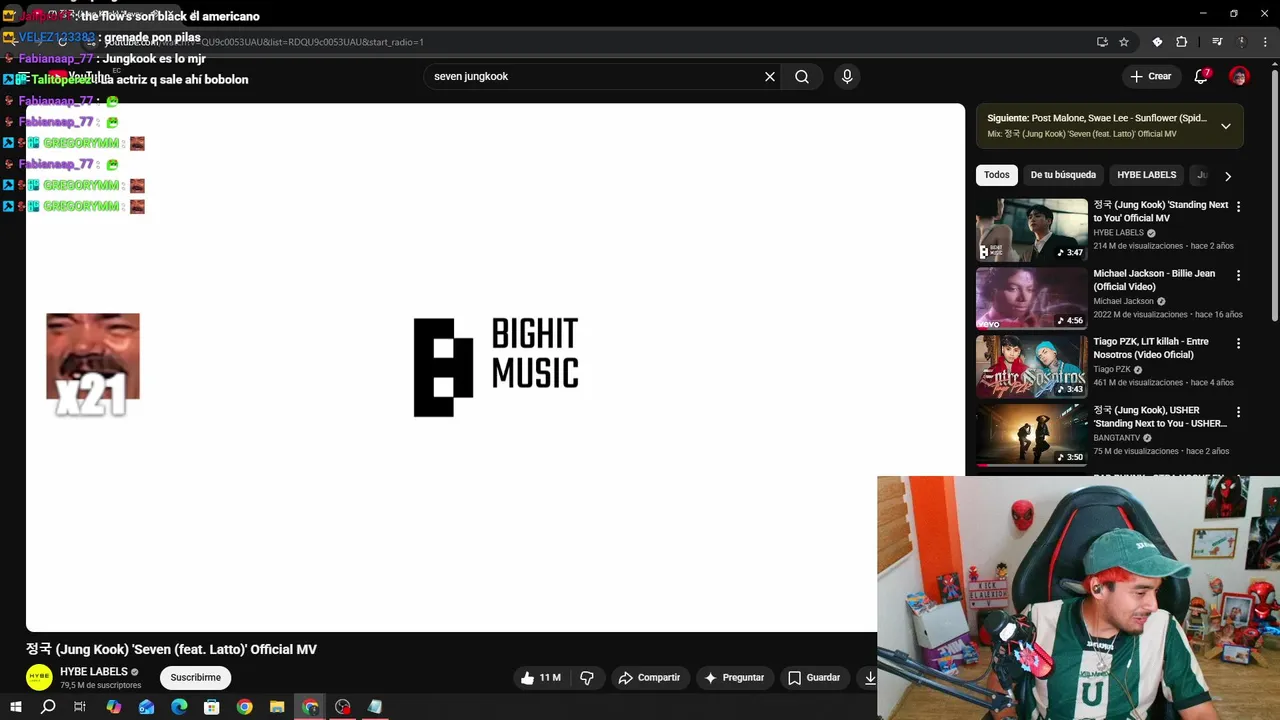
Task: Open the diamond-shaped extension icon
Action: pos(1157,42)
